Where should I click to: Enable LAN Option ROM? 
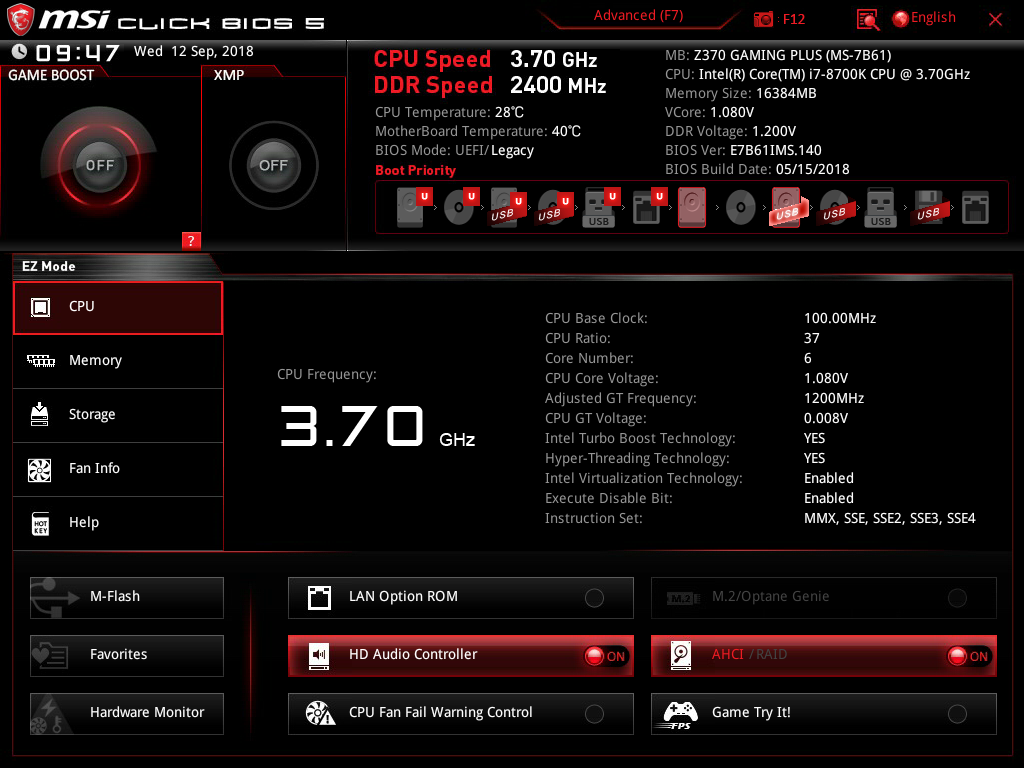(x=594, y=597)
